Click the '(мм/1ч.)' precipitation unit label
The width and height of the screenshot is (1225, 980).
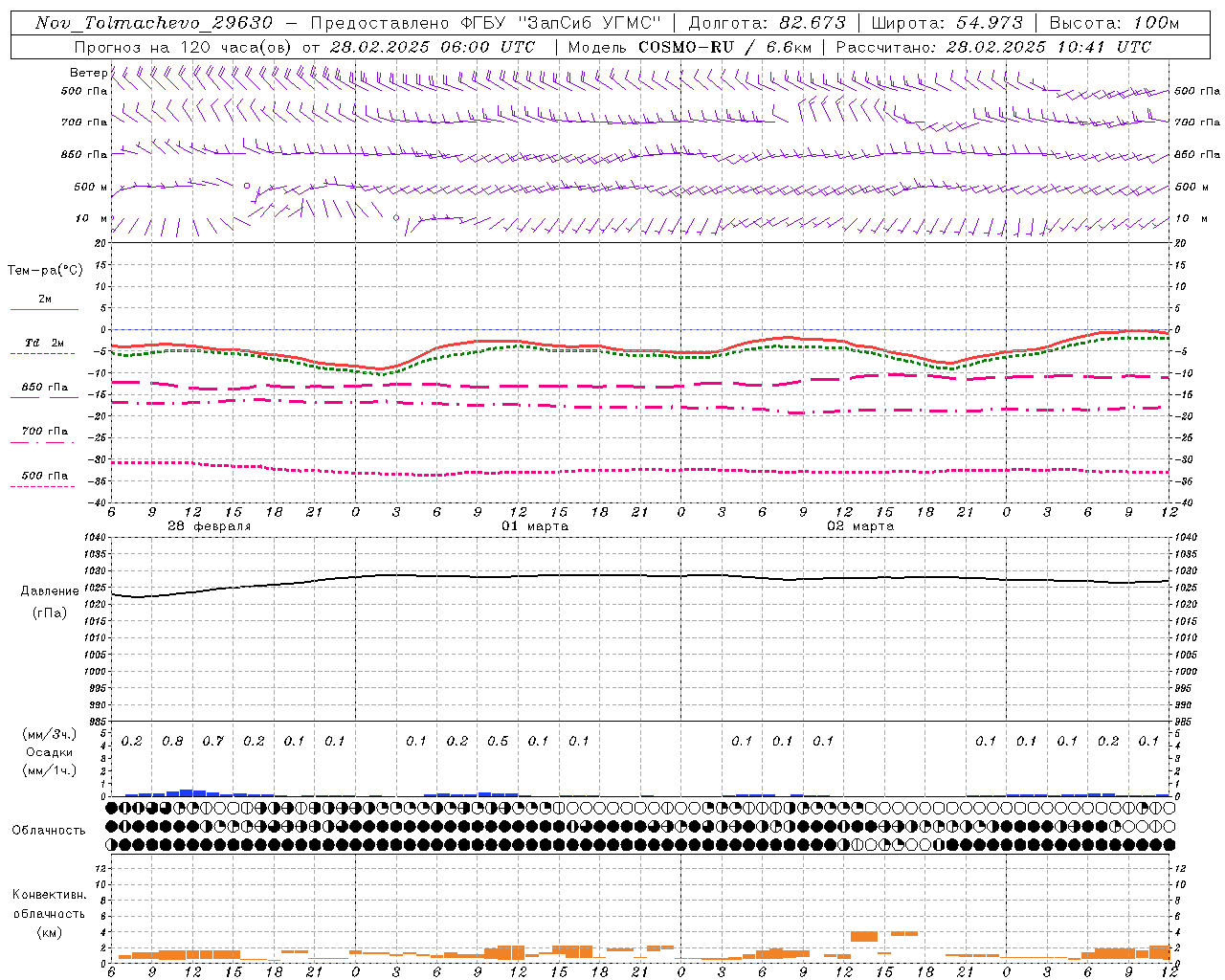[50, 770]
